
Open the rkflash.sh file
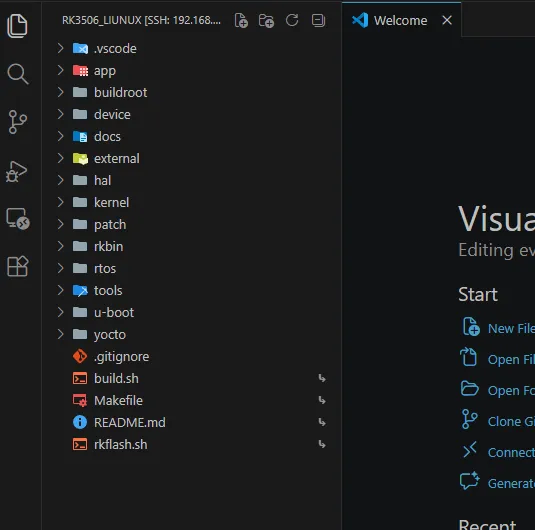pos(121,444)
